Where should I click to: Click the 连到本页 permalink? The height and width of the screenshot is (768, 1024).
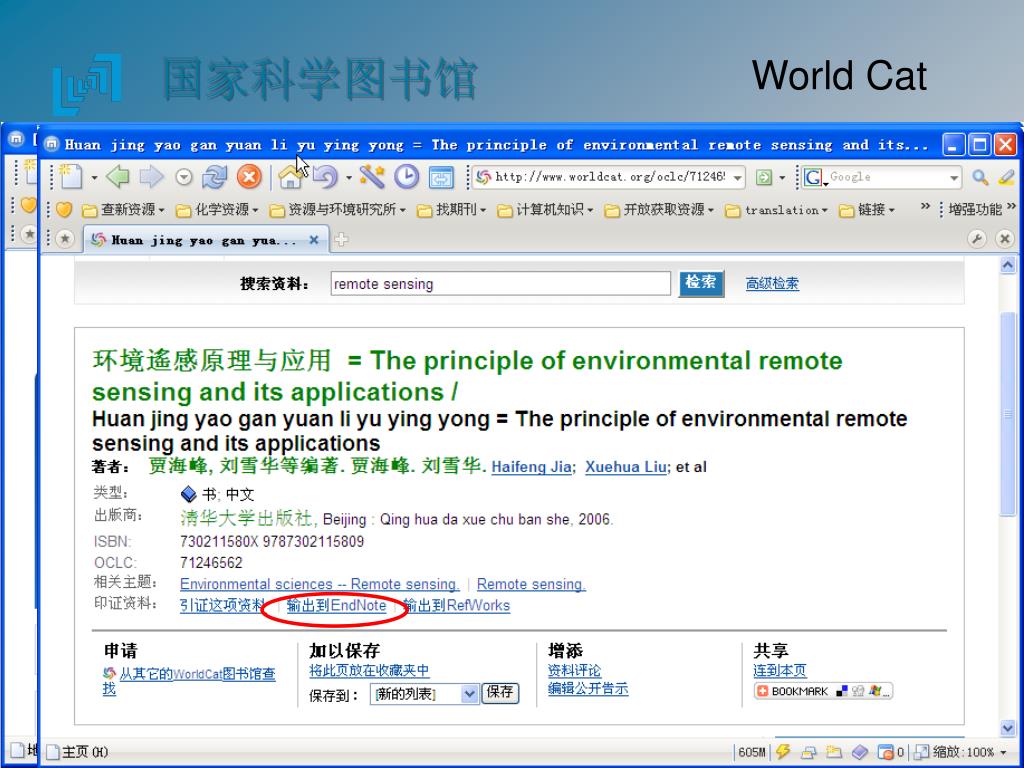click(x=780, y=671)
